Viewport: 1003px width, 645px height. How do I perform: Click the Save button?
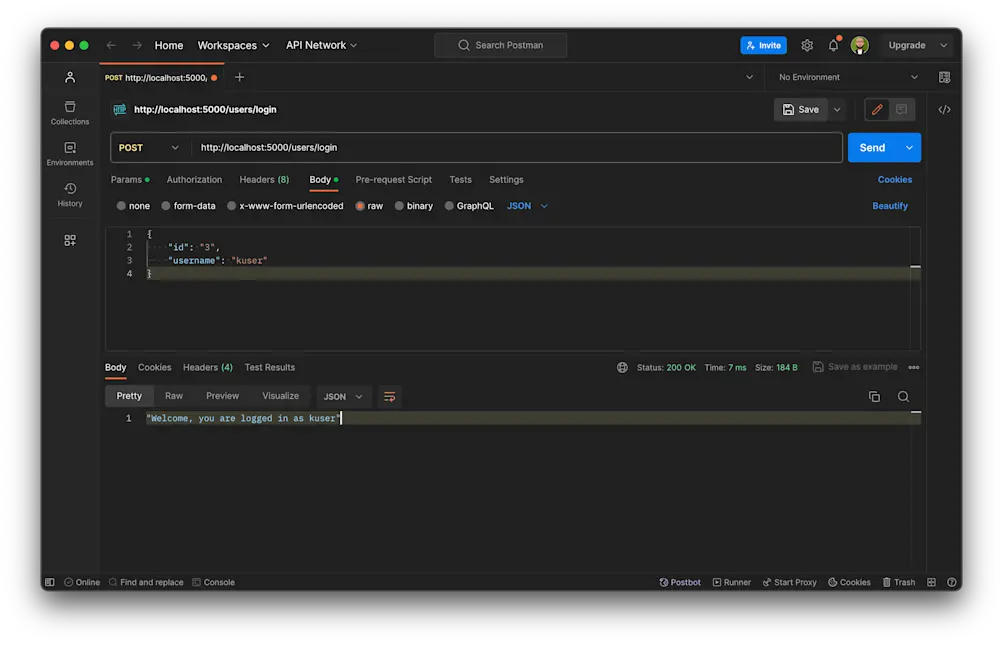coord(801,109)
